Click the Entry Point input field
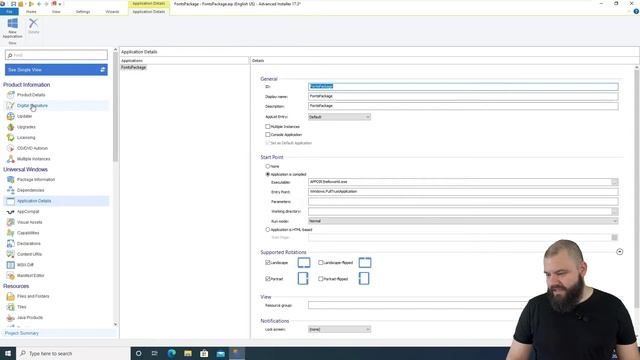The width and height of the screenshot is (640, 360). tap(463, 192)
